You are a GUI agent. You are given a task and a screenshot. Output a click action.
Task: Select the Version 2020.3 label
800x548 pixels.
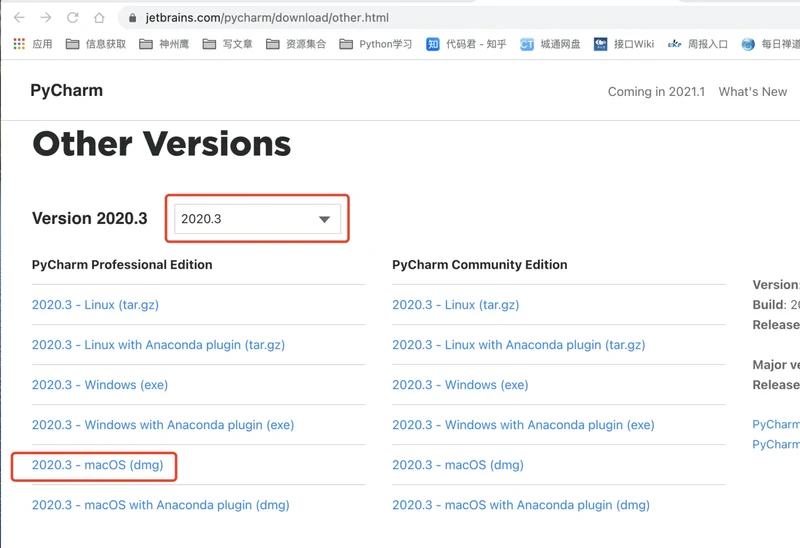click(x=90, y=218)
